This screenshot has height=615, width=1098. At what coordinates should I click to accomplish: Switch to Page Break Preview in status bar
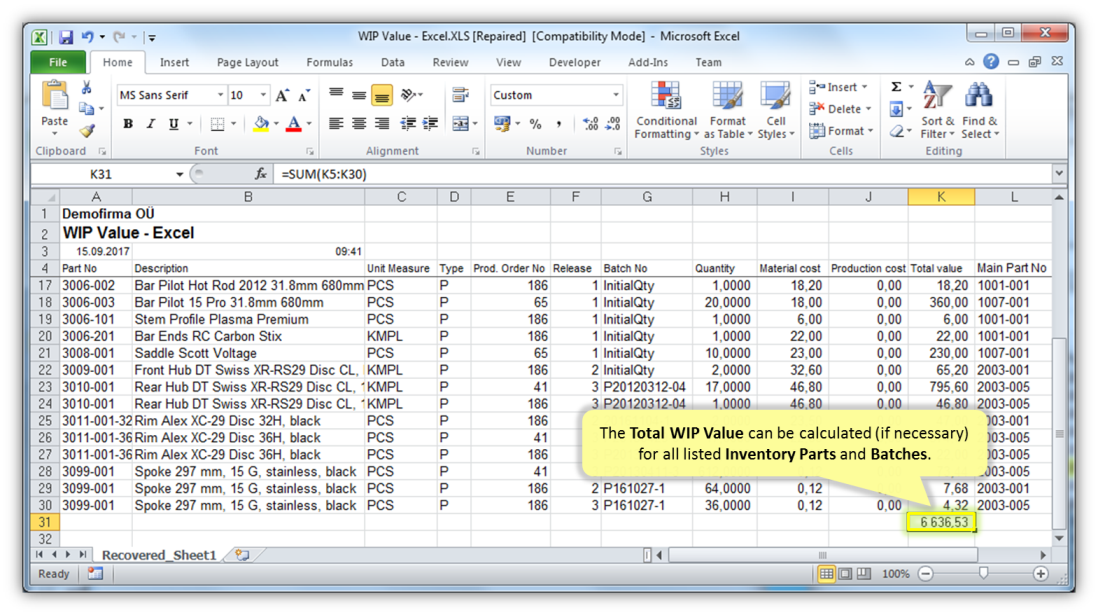click(x=864, y=574)
